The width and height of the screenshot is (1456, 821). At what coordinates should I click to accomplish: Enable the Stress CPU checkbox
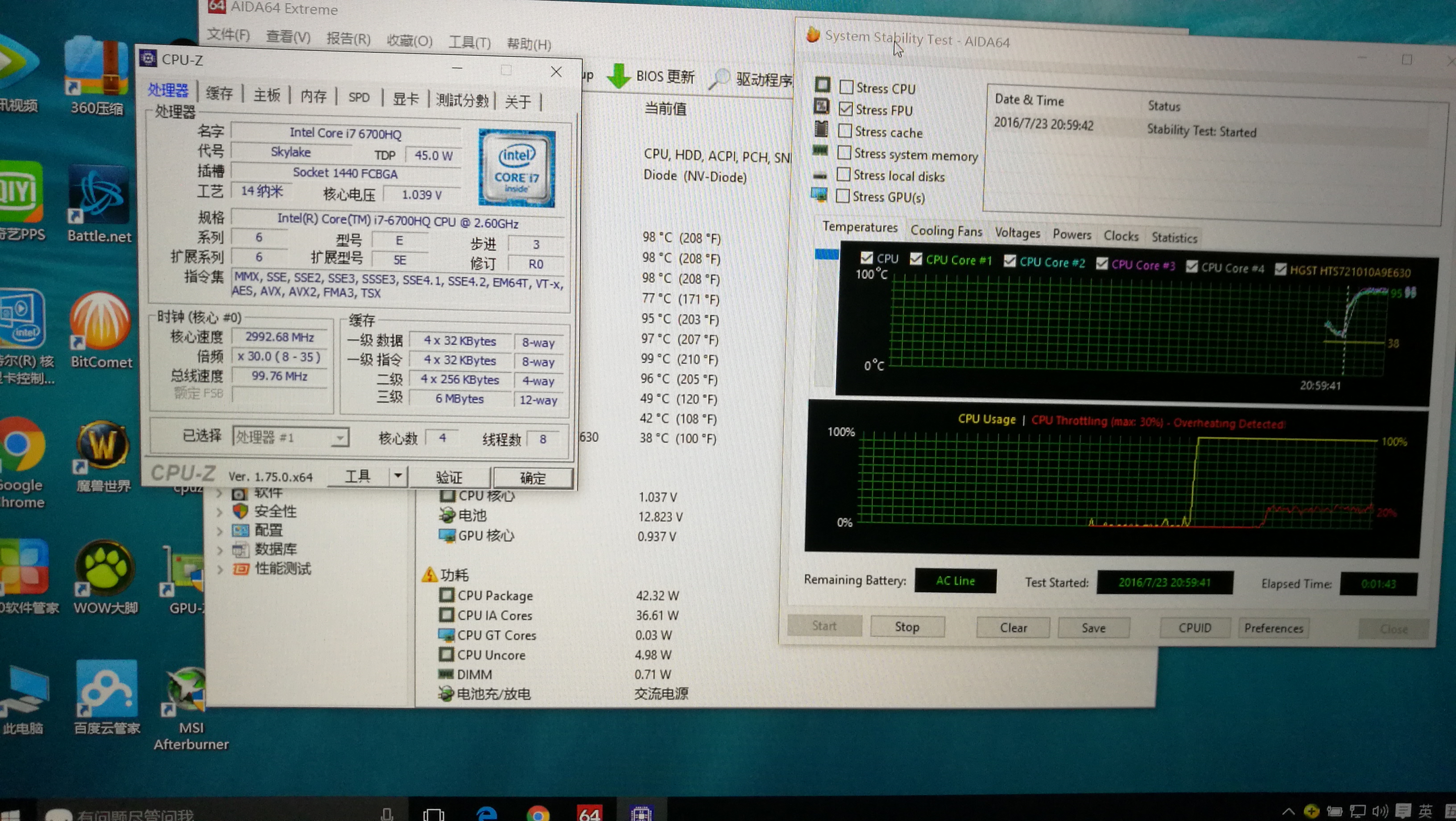(x=846, y=87)
